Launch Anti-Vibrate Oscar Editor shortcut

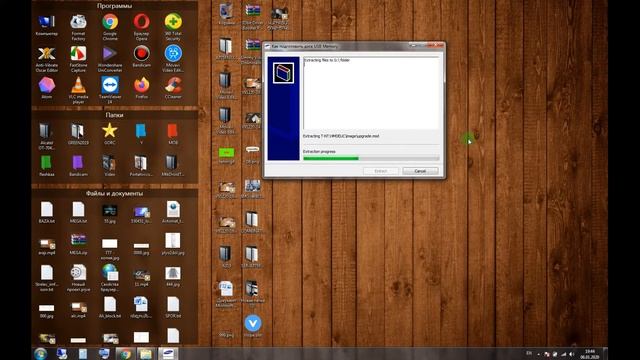(47, 59)
